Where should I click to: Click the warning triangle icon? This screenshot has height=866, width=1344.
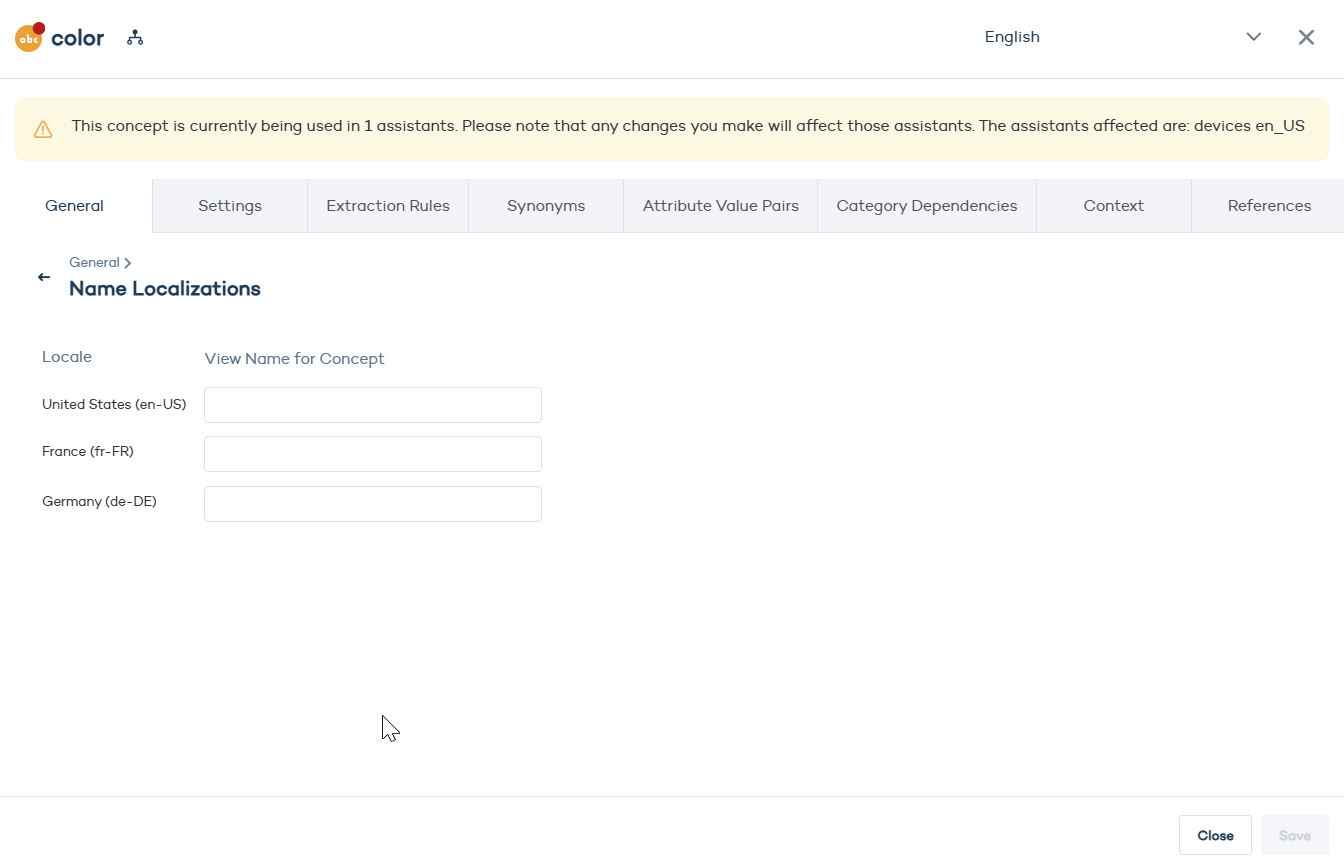tap(43, 129)
